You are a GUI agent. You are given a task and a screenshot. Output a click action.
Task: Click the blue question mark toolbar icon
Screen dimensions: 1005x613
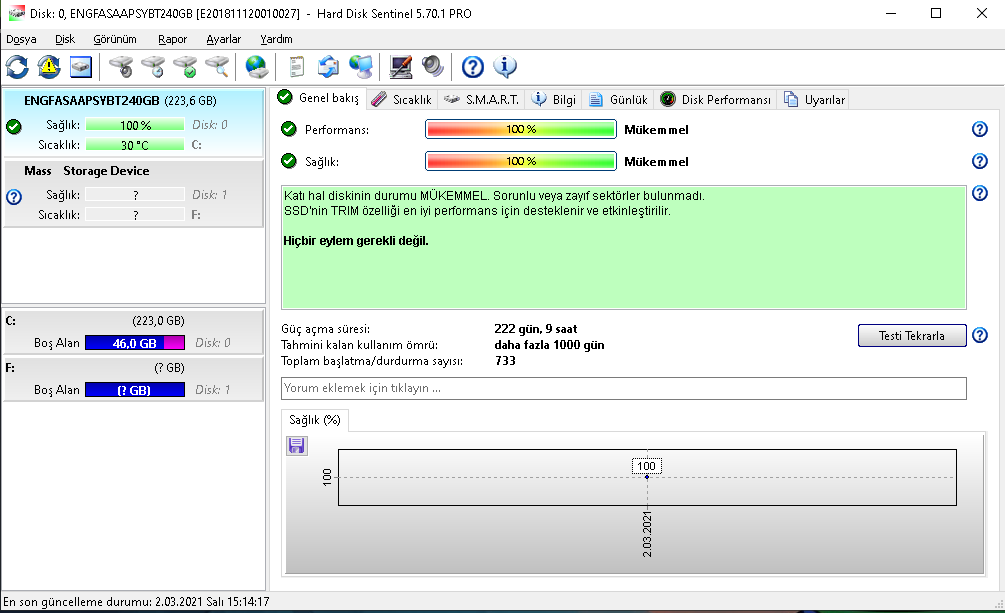pos(473,67)
